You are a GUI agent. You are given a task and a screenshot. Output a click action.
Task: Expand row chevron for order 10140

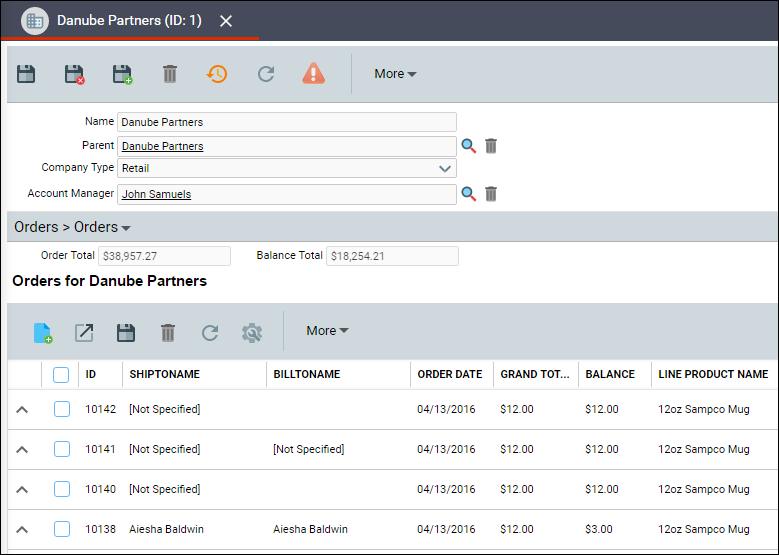tap(22, 489)
